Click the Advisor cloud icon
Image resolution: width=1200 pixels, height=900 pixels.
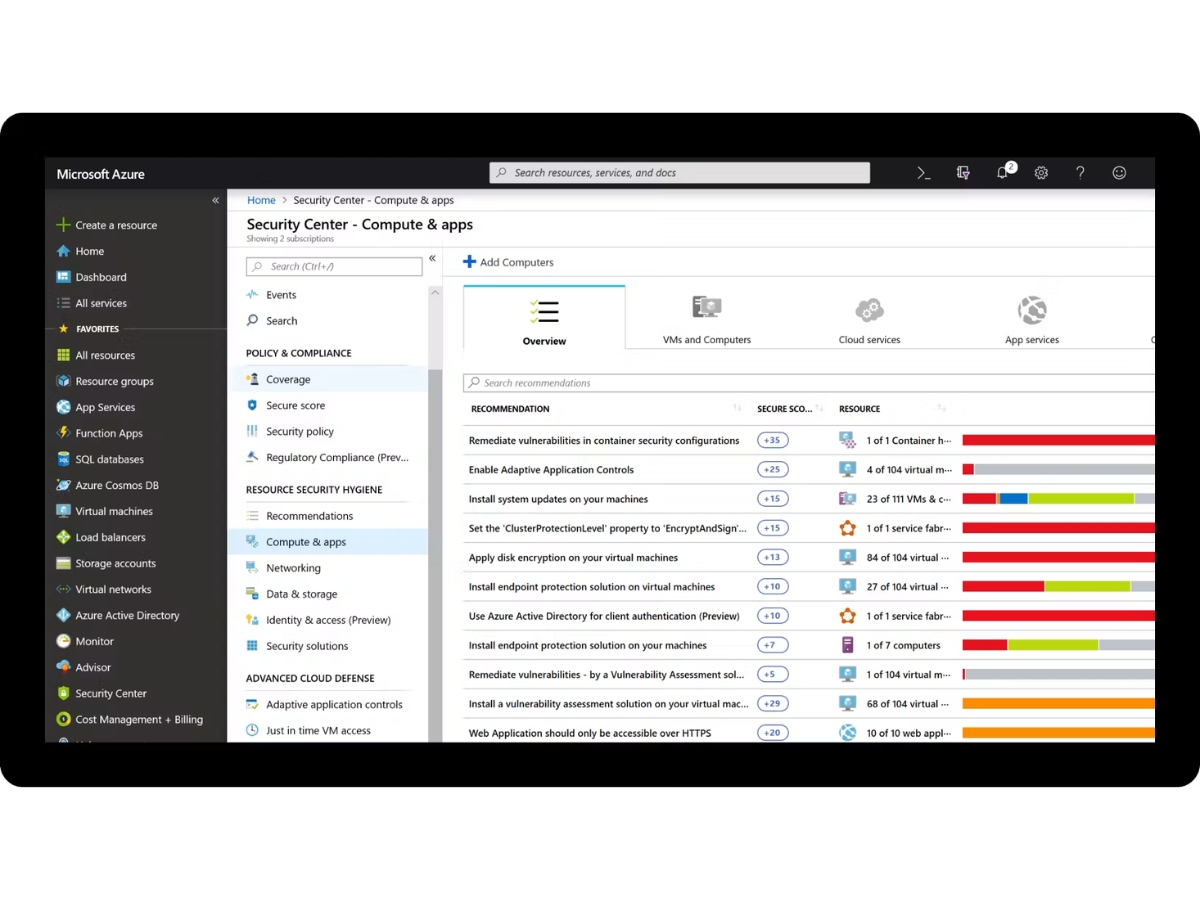coord(64,667)
